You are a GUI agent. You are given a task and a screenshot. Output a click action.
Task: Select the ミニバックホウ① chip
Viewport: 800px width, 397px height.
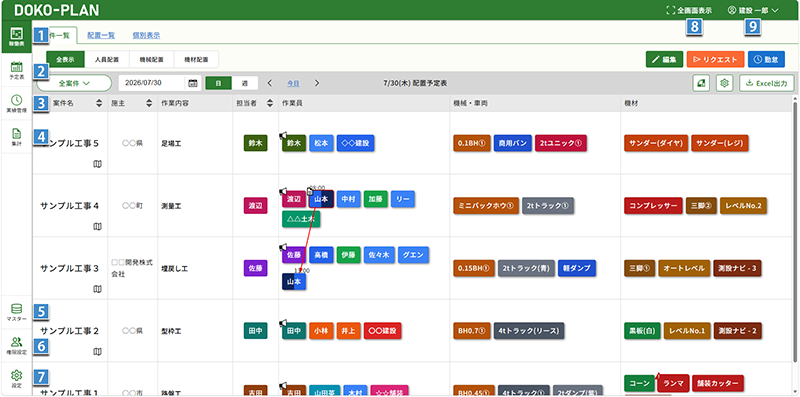tap(486, 206)
